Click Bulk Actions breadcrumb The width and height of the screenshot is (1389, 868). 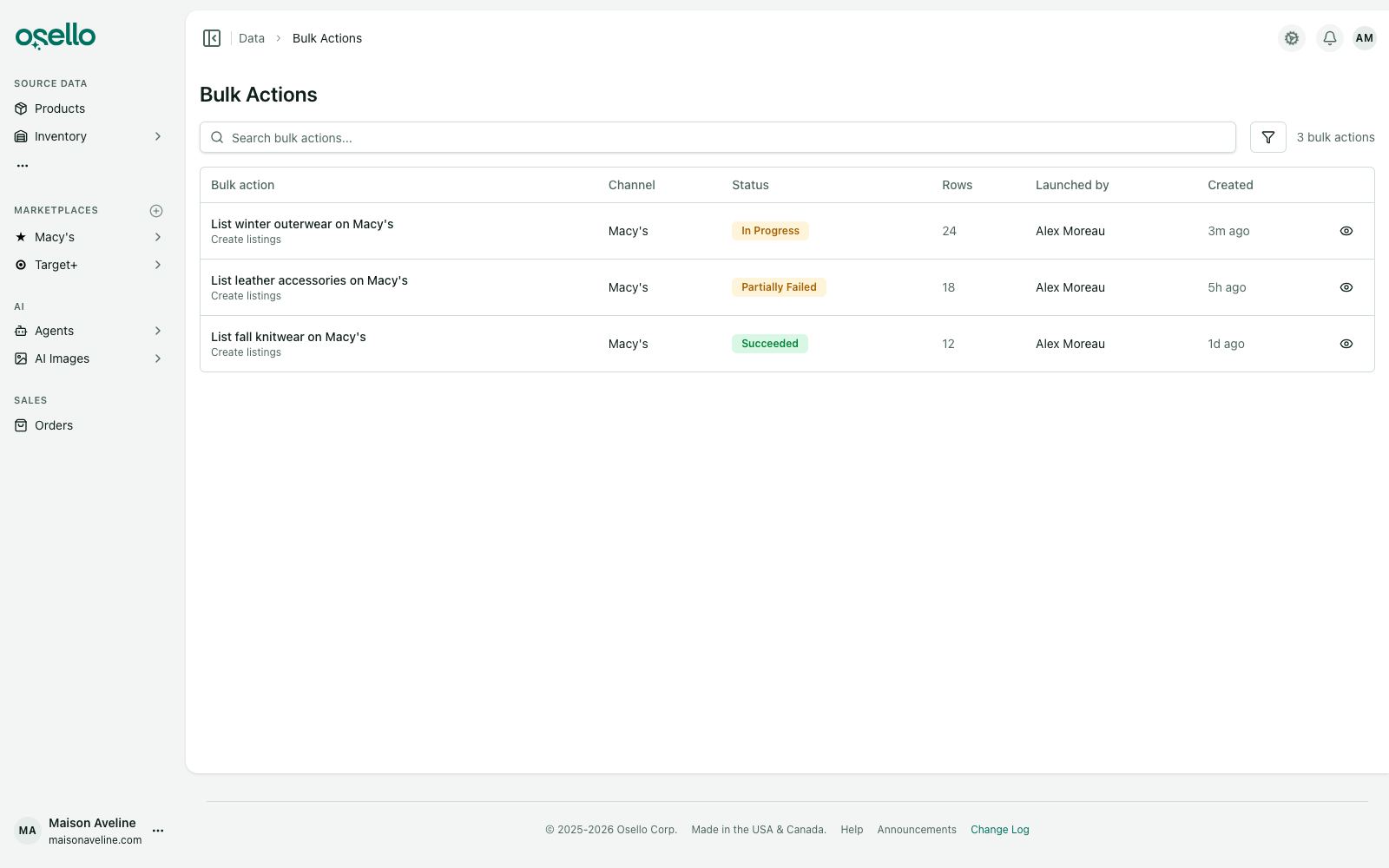tap(327, 38)
